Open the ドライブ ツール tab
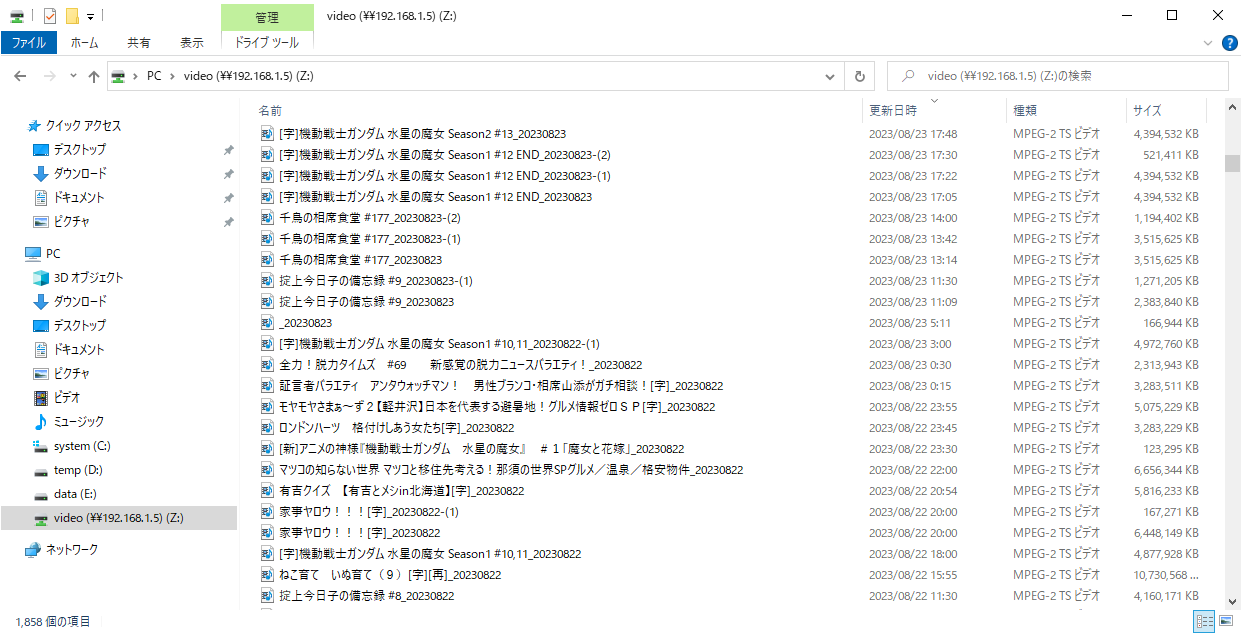Viewport: 1242px width, 634px height. (x=267, y=42)
